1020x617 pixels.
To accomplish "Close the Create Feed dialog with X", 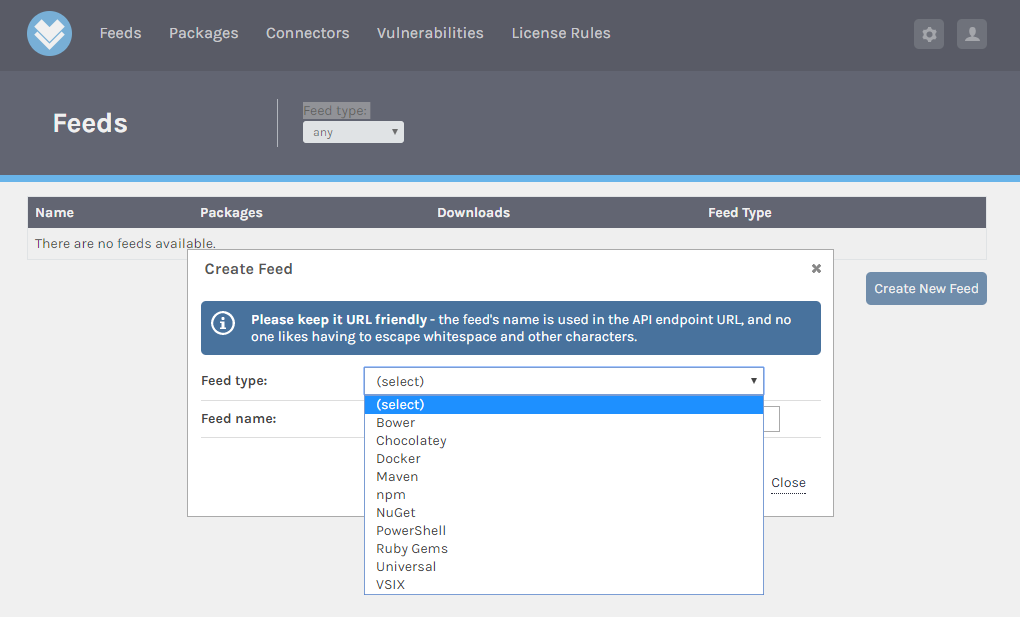I will point(816,269).
